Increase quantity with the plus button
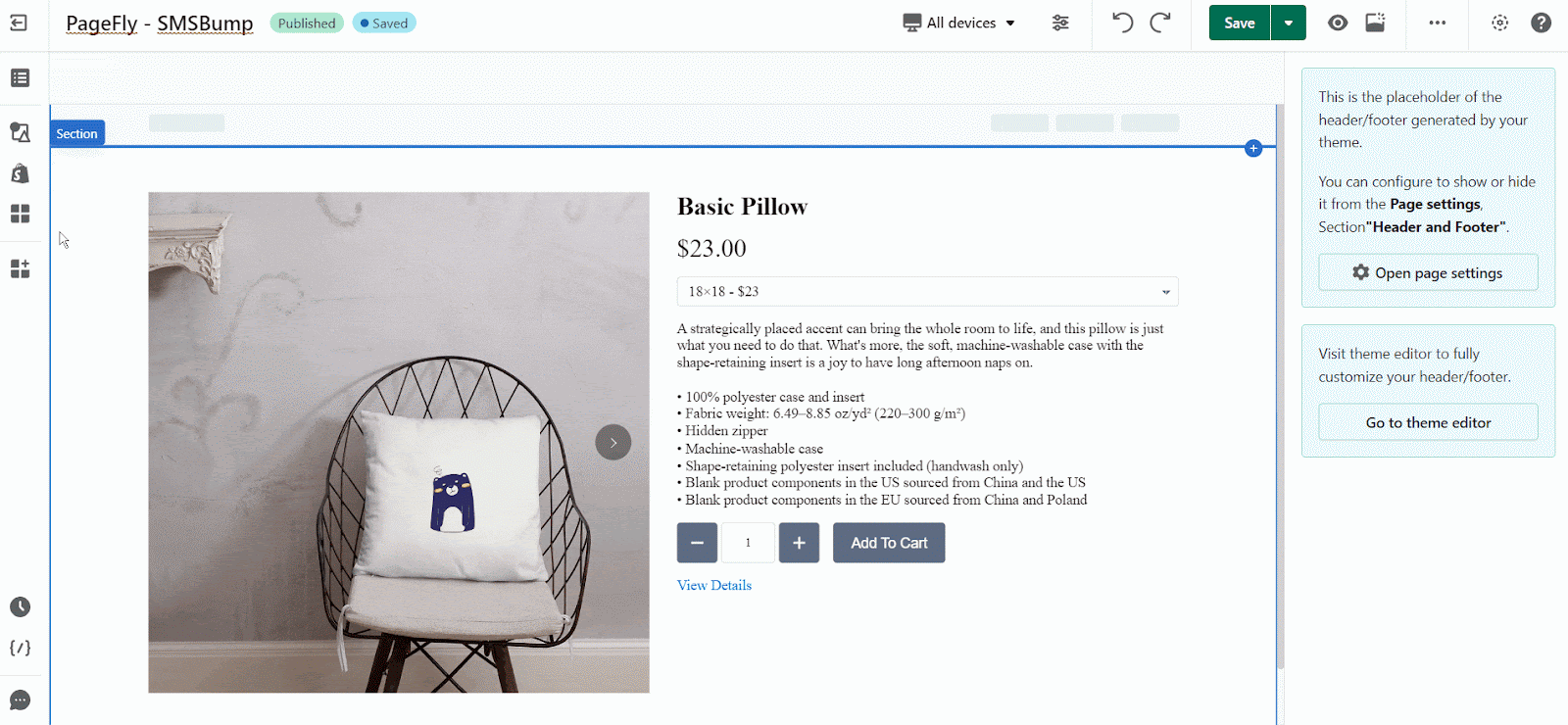Image resolution: width=1568 pixels, height=725 pixels. click(799, 543)
